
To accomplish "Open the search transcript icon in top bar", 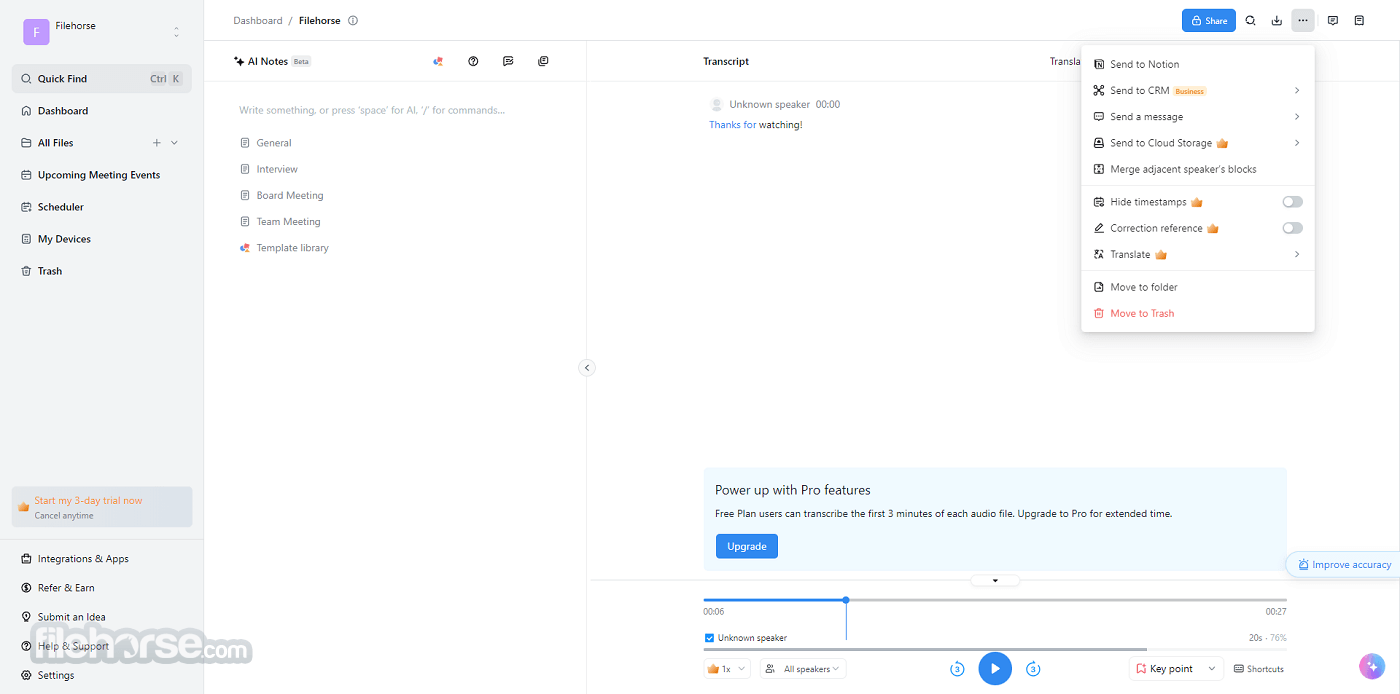I will pos(1250,20).
